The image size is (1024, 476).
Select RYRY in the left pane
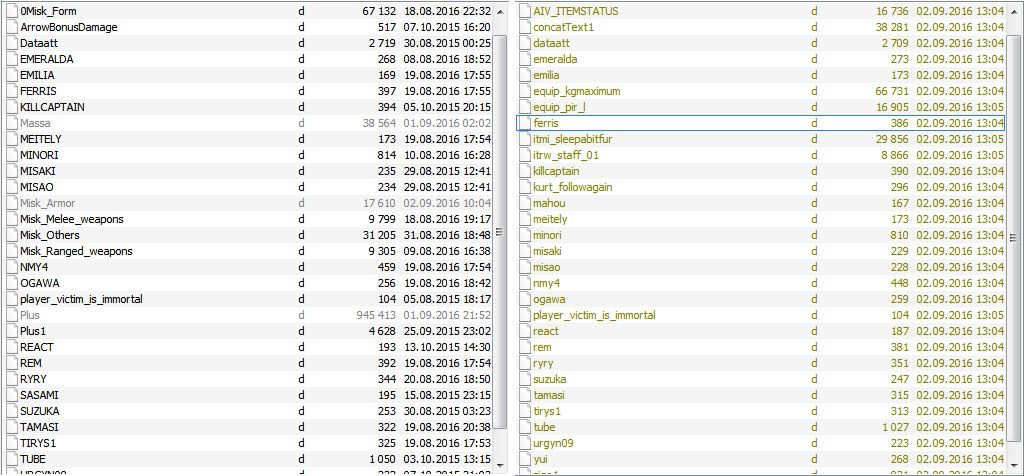pos(248,379)
